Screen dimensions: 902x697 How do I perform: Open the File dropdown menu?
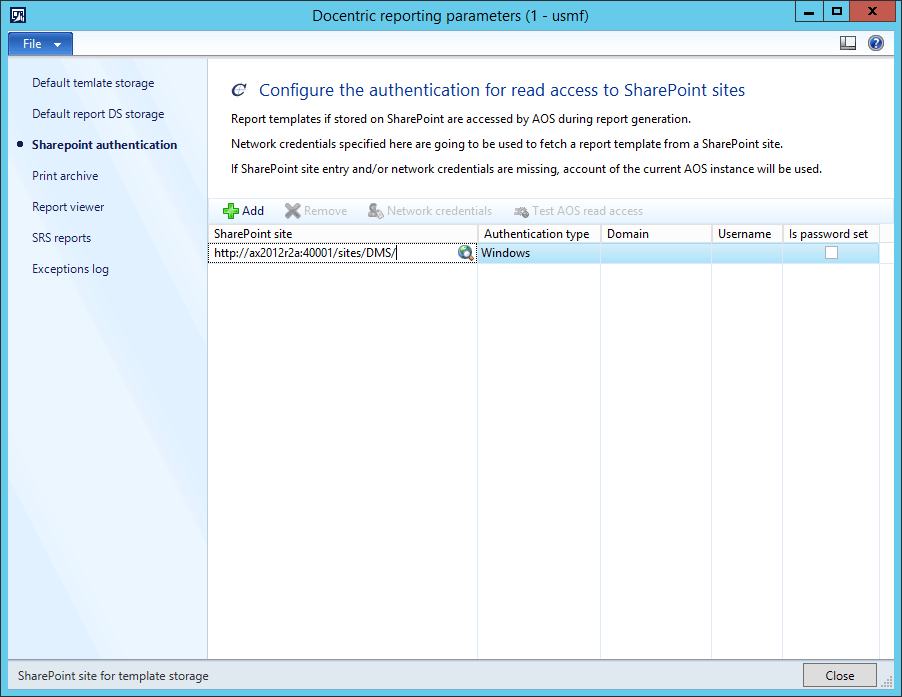pyautogui.click(x=40, y=44)
